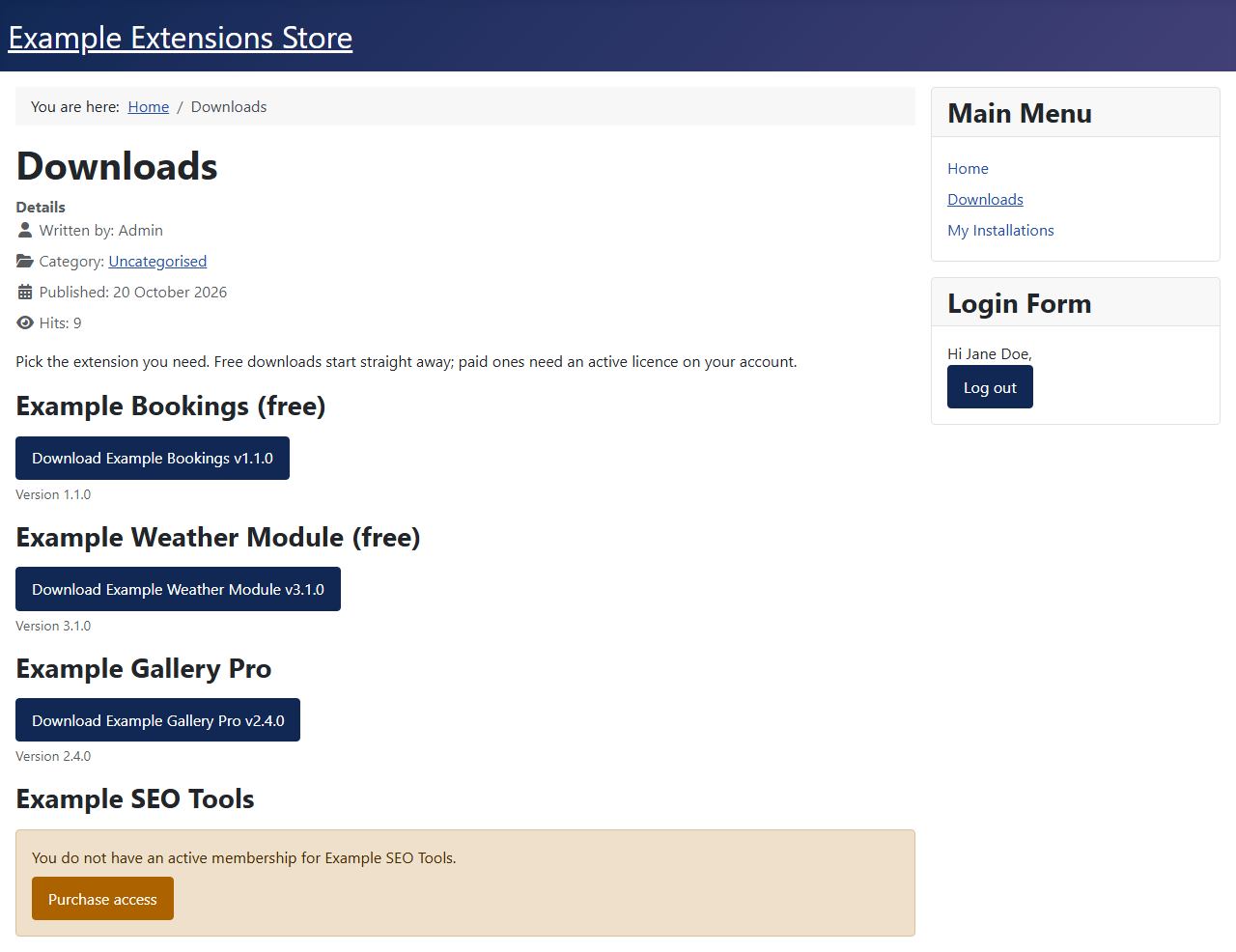Click 'Downloads' in the breadcrumb trail
1236x952 pixels.
[x=229, y=106]
